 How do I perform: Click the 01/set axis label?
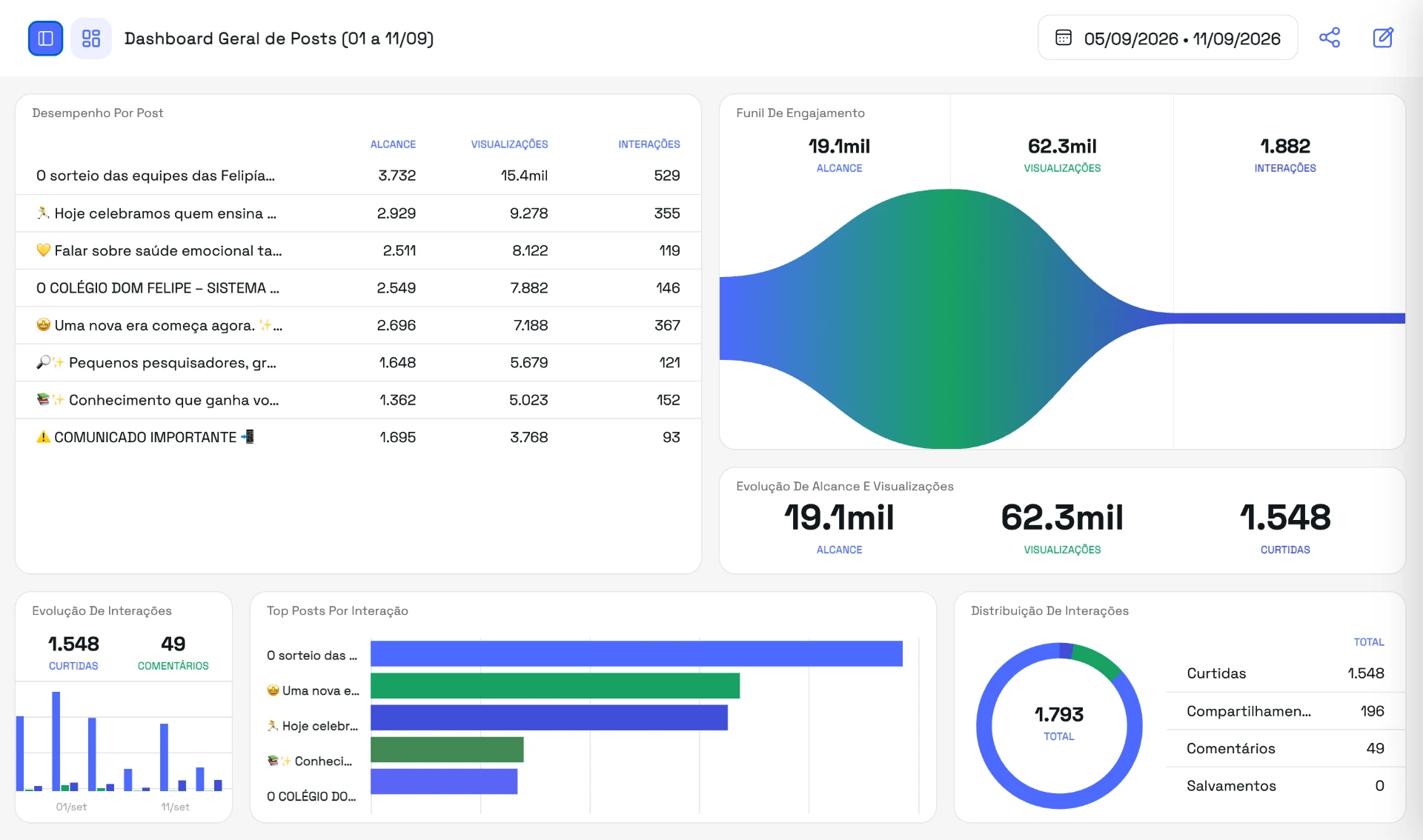71,807
